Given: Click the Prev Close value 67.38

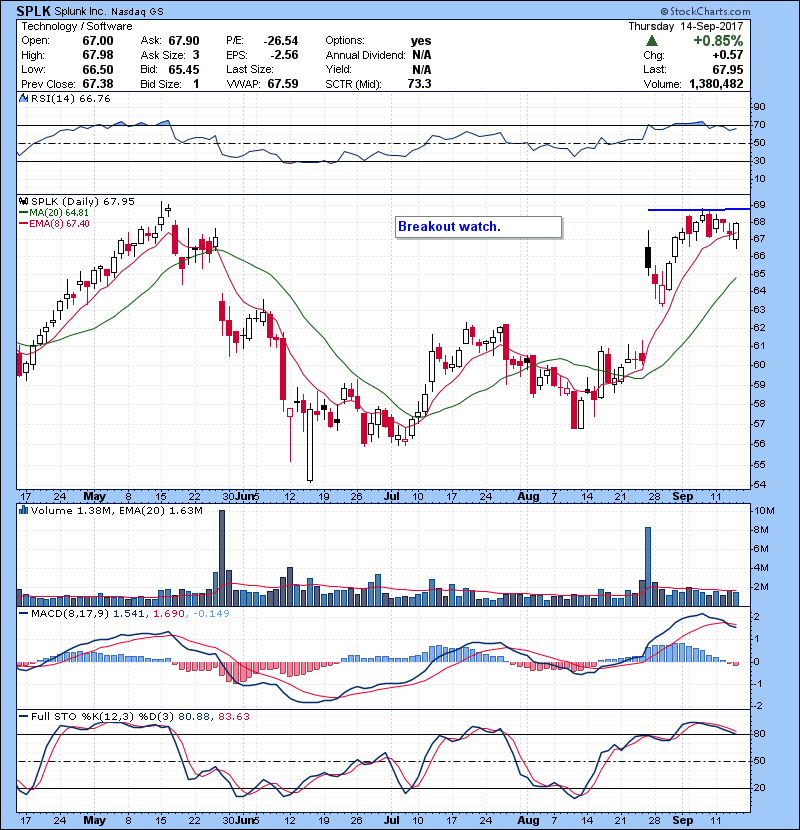Looking at the screenshot, I should tap(97, 84).
